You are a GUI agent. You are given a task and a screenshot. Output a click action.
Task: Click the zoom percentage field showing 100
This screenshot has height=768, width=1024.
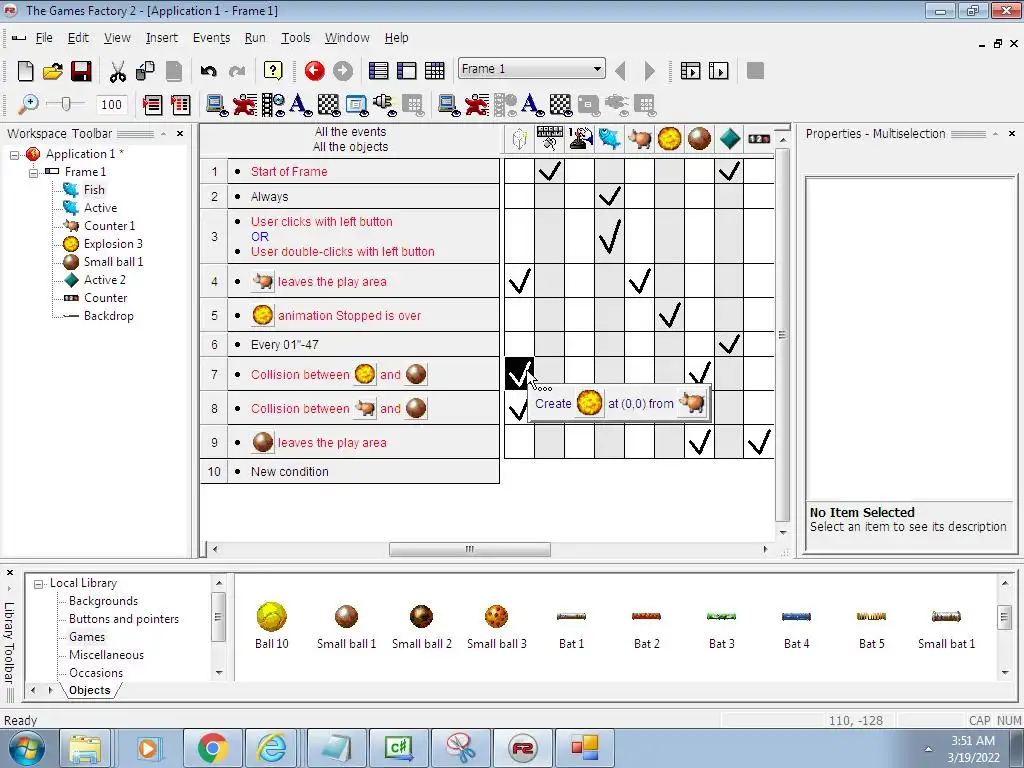click(x=111, y=104)
